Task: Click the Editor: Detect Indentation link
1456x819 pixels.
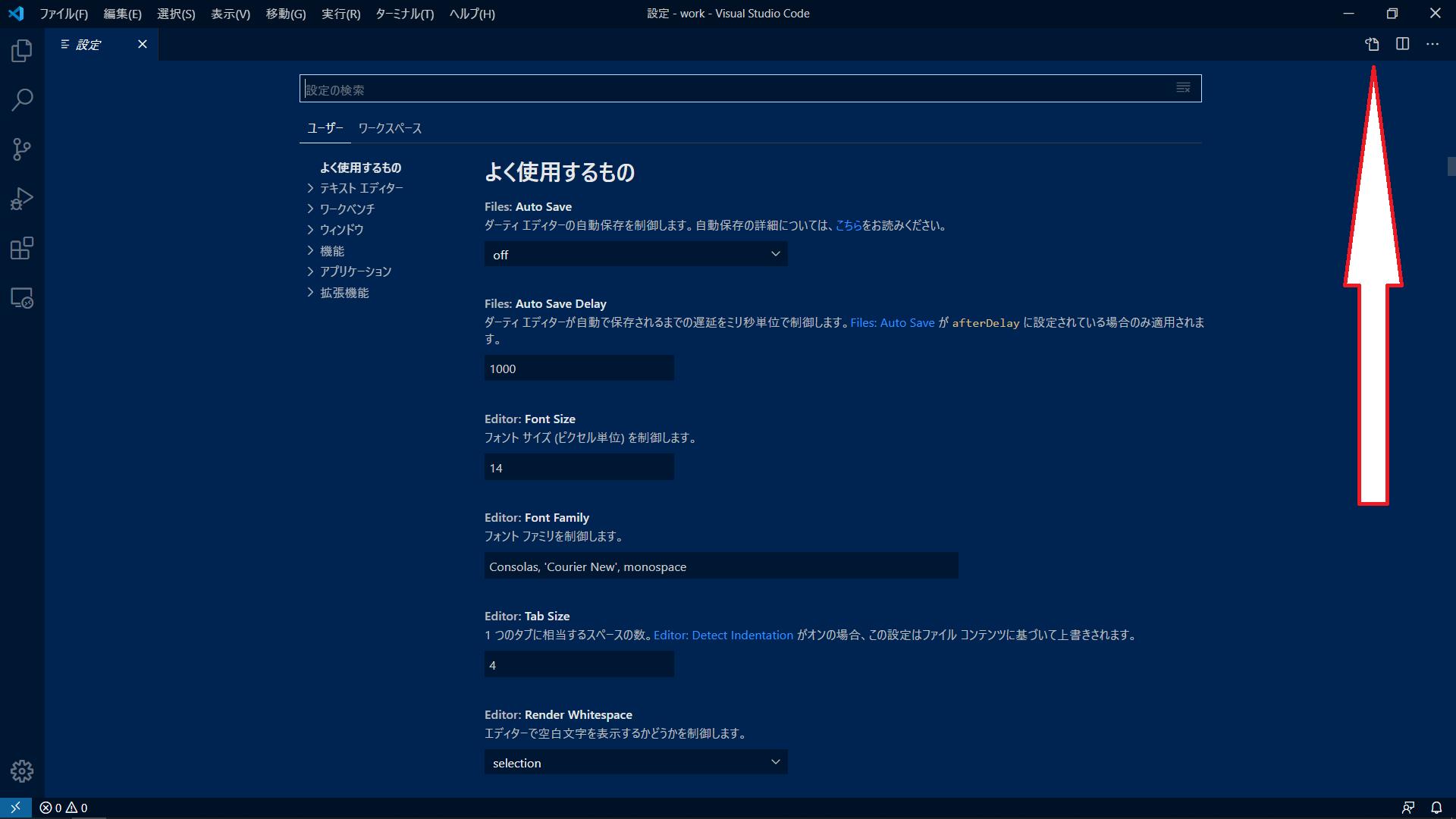Action: pyautogui.click(x=723, y=635)
